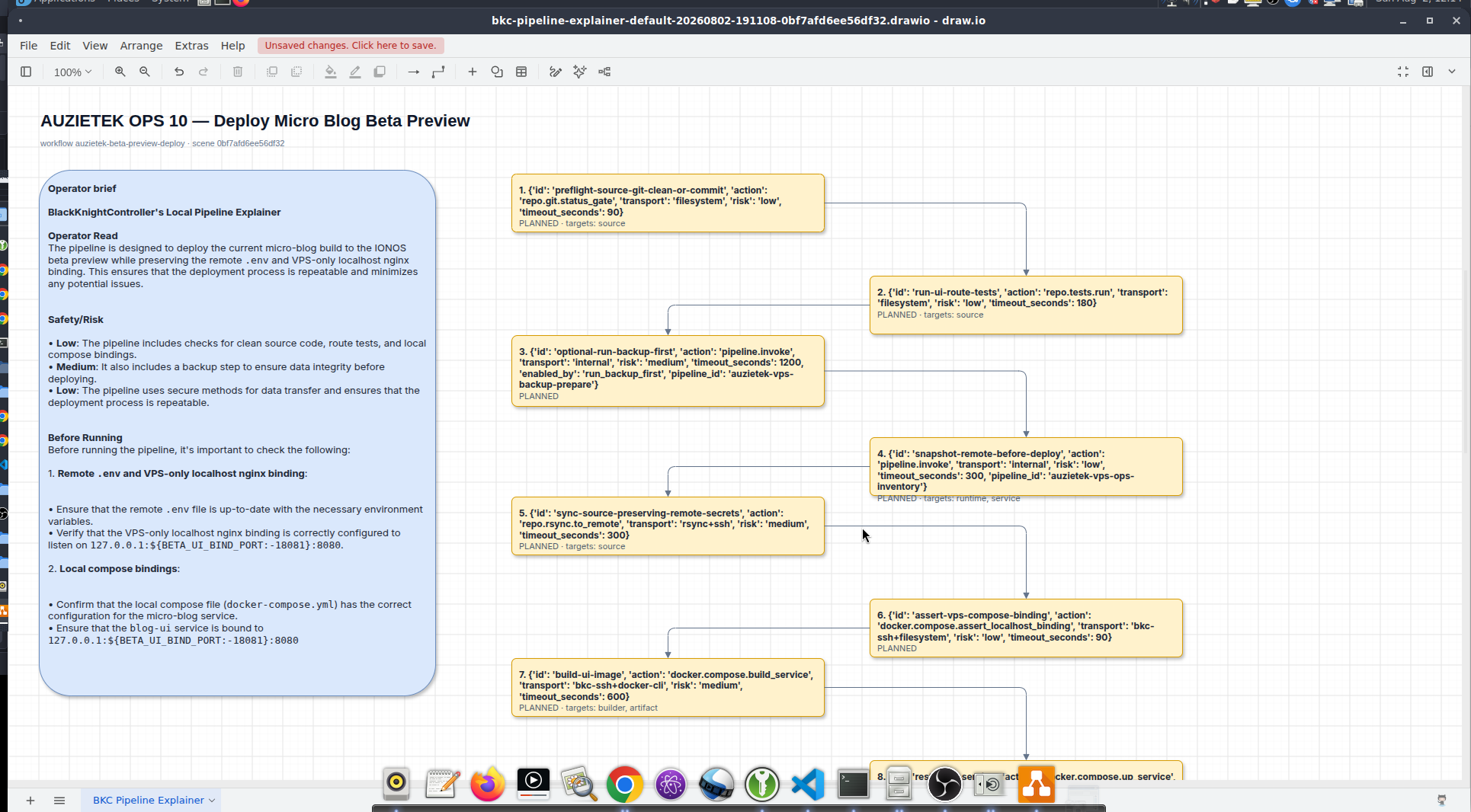The image size is (1471, 812).
Task: Toggle the Shadow icon in toolbar
Action: (x=380, y=72)
